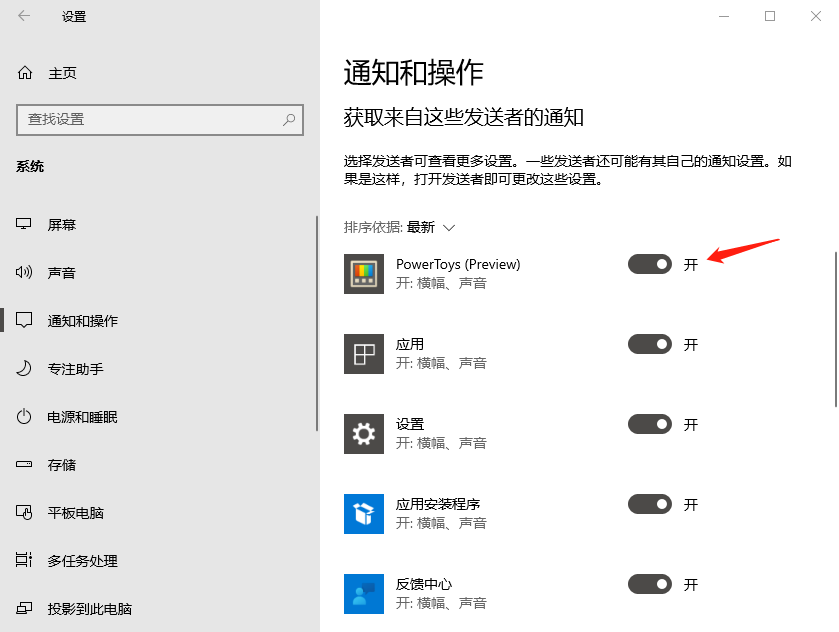Open the search suggestions in 查找设置 box
The height and width of the screenshot is (632, 839).
[x=289, y=119]
